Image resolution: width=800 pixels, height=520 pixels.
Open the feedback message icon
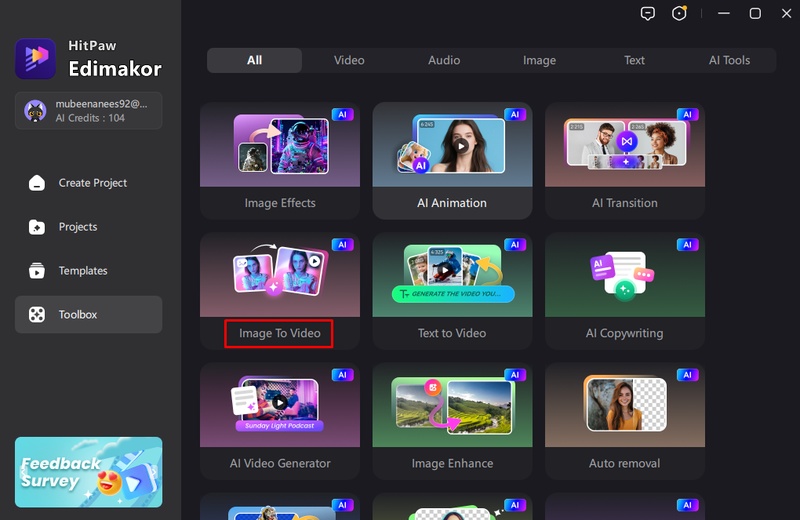tap(647, 13)
